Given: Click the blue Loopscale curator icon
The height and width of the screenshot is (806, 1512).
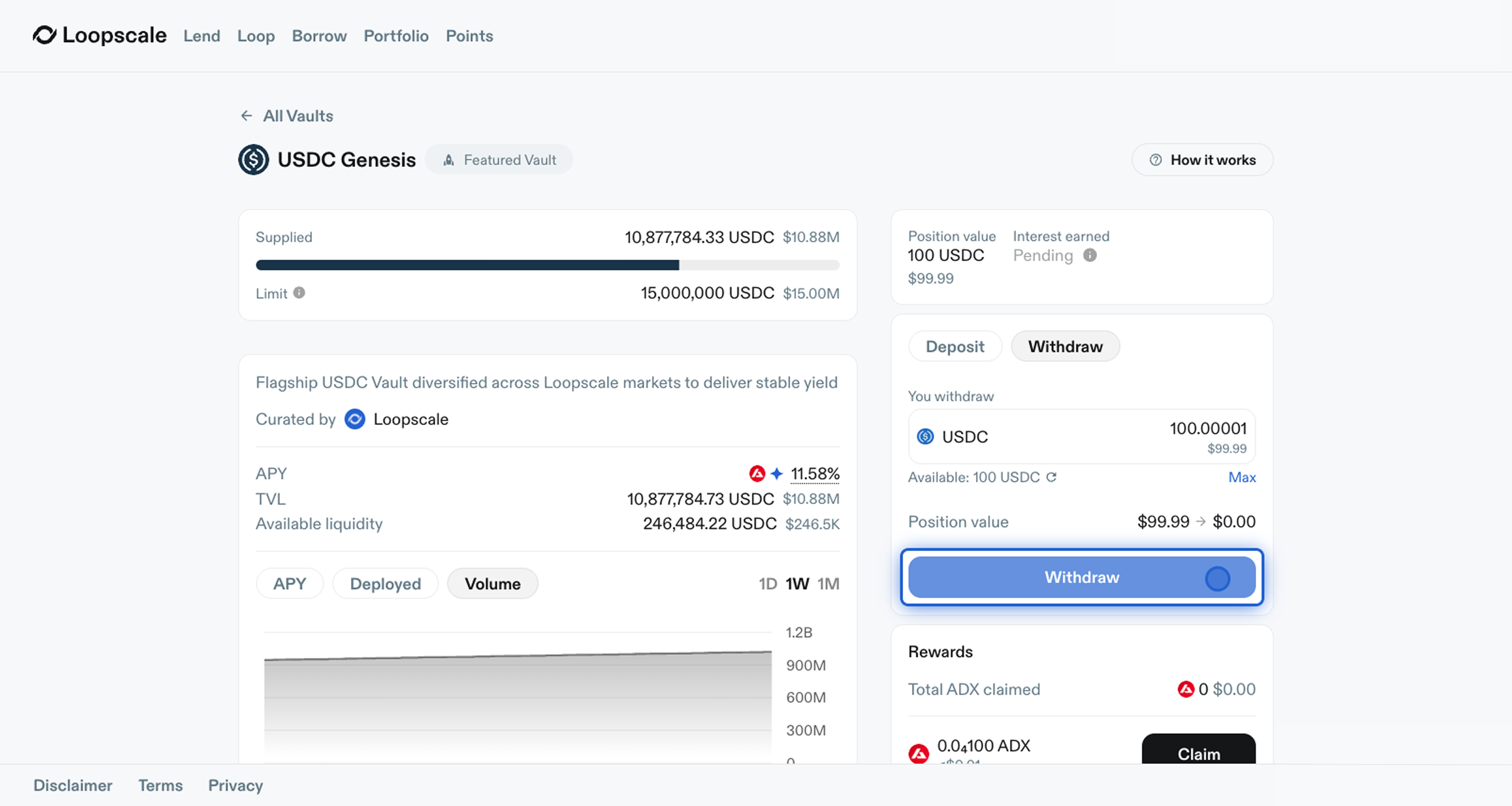Looking at the screenshot, I should 355,419.
